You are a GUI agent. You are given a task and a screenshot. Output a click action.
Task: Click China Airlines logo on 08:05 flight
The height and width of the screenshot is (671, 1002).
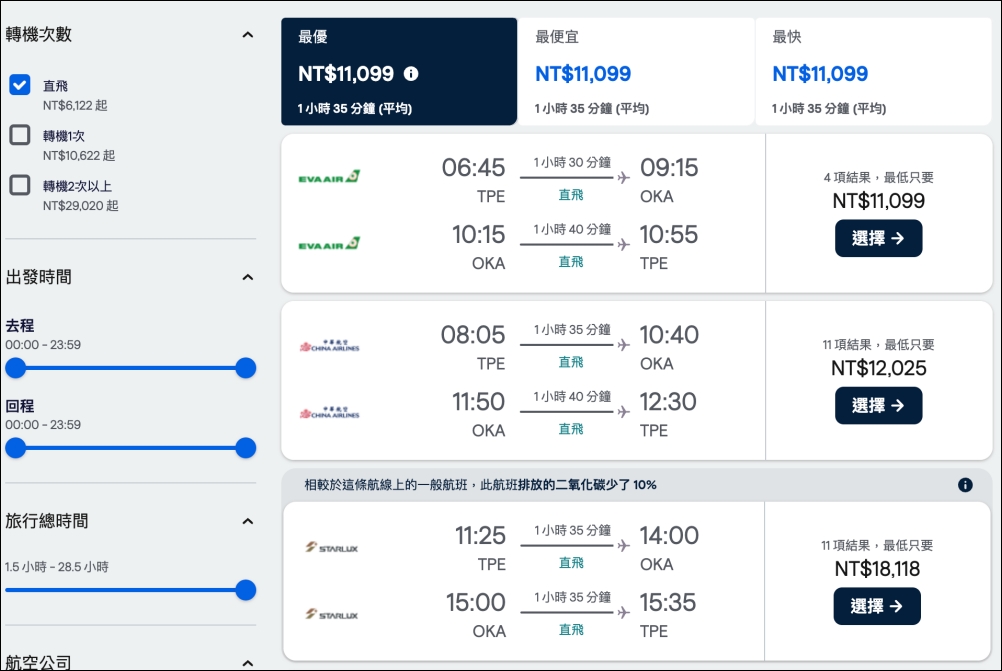tap(329, 346)
